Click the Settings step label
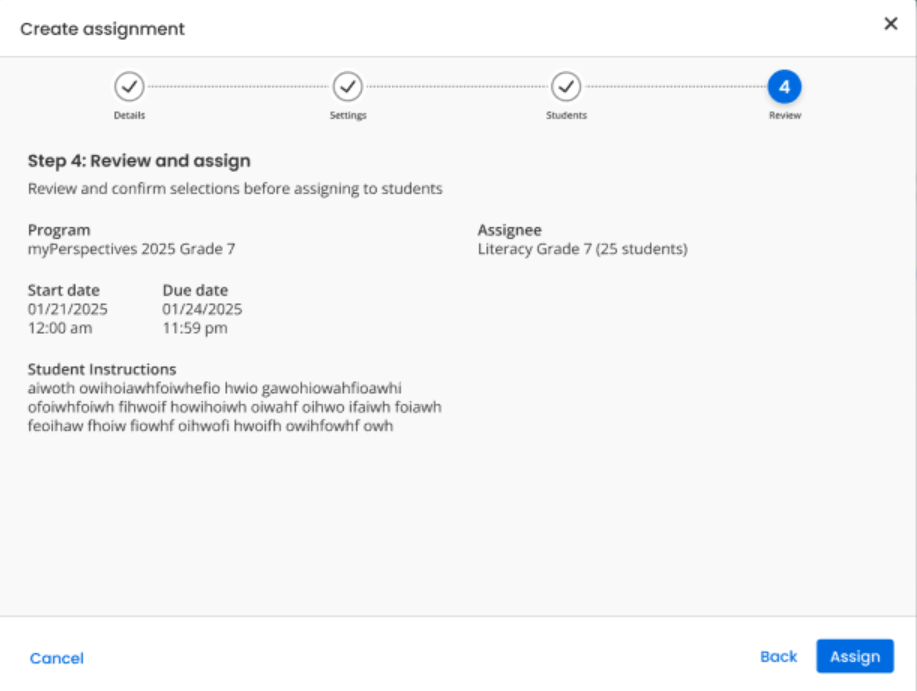 coord(348,115)
